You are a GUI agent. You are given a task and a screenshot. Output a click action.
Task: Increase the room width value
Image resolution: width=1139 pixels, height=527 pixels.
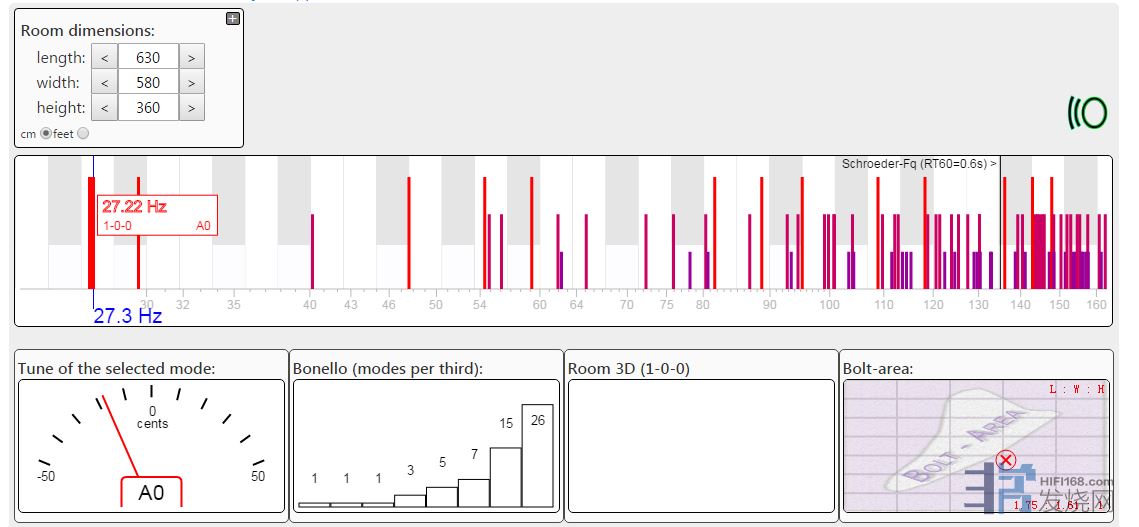(191, 83)
